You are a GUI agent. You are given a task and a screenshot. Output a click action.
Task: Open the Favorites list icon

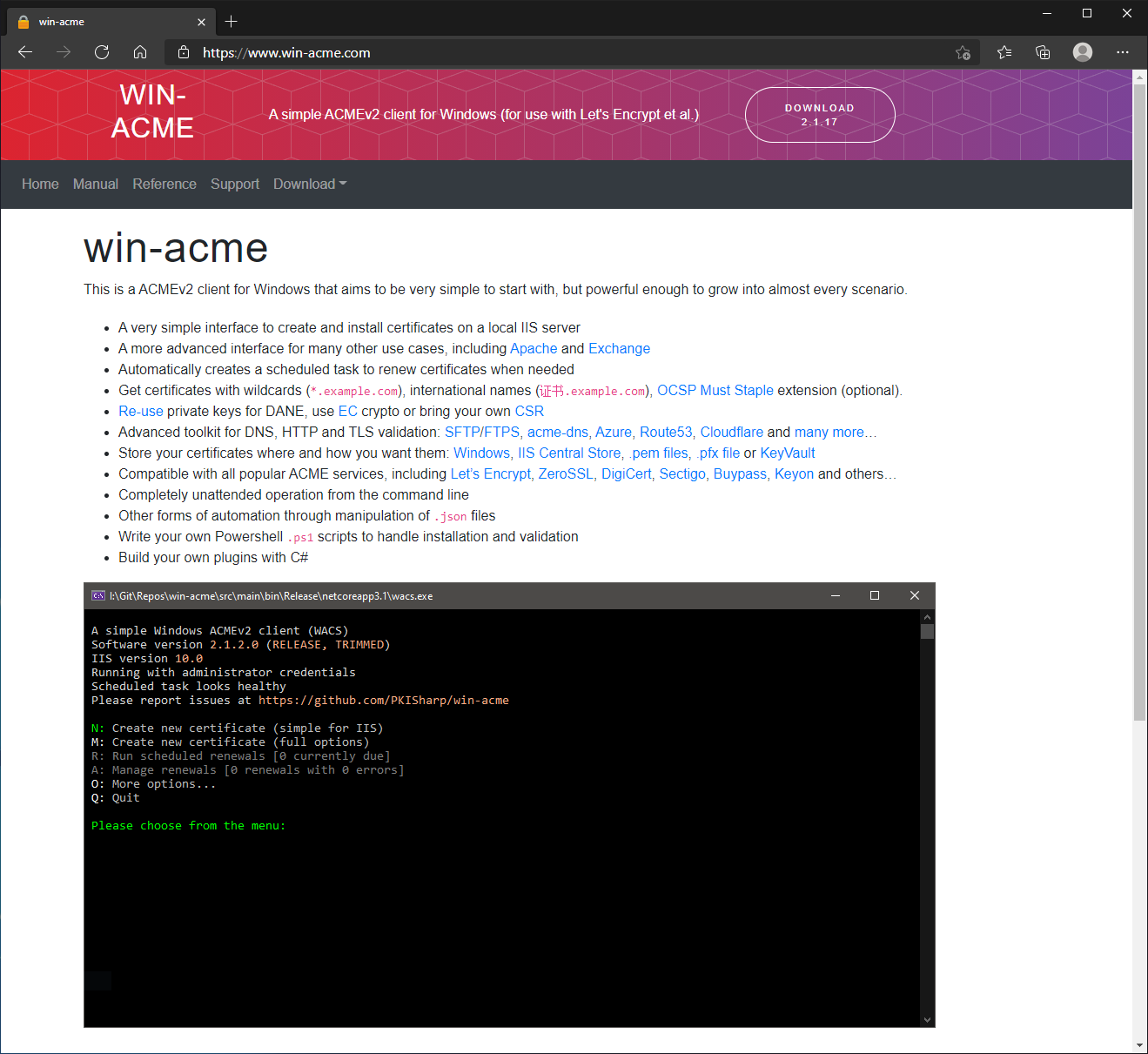(1004, 52)
